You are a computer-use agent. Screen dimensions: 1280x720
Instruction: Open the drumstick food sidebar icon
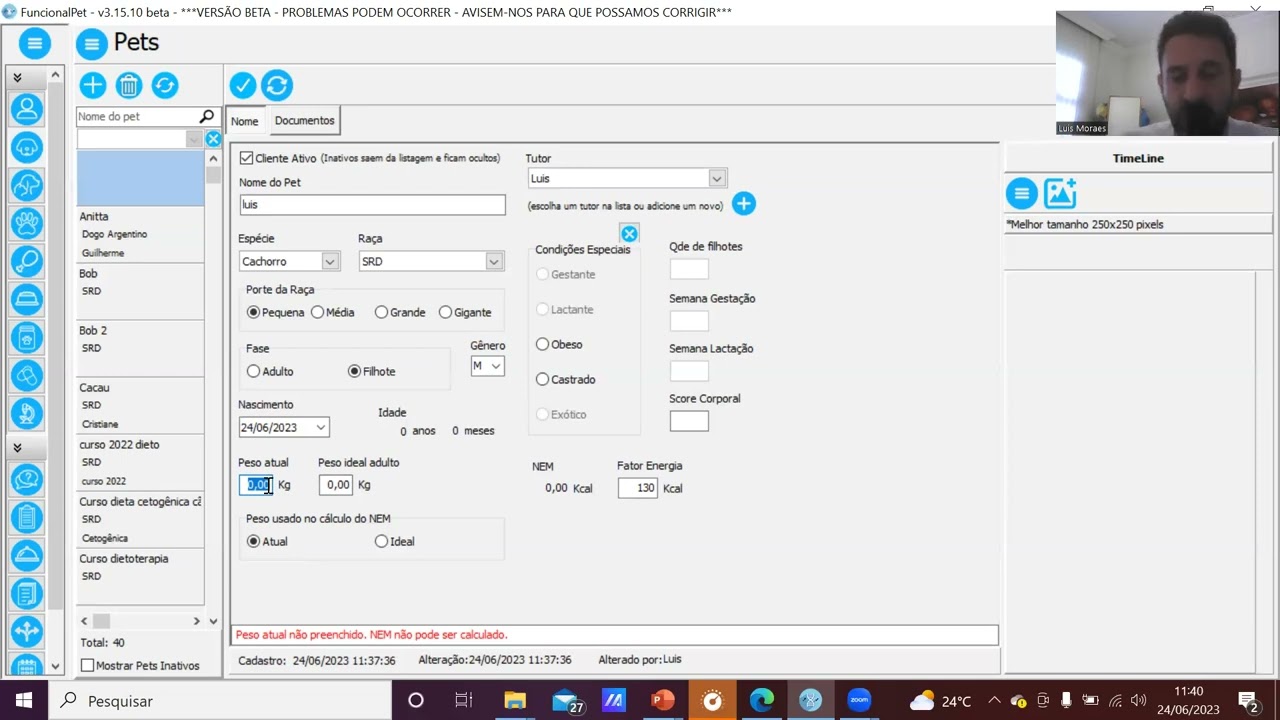tap(27, 261)
